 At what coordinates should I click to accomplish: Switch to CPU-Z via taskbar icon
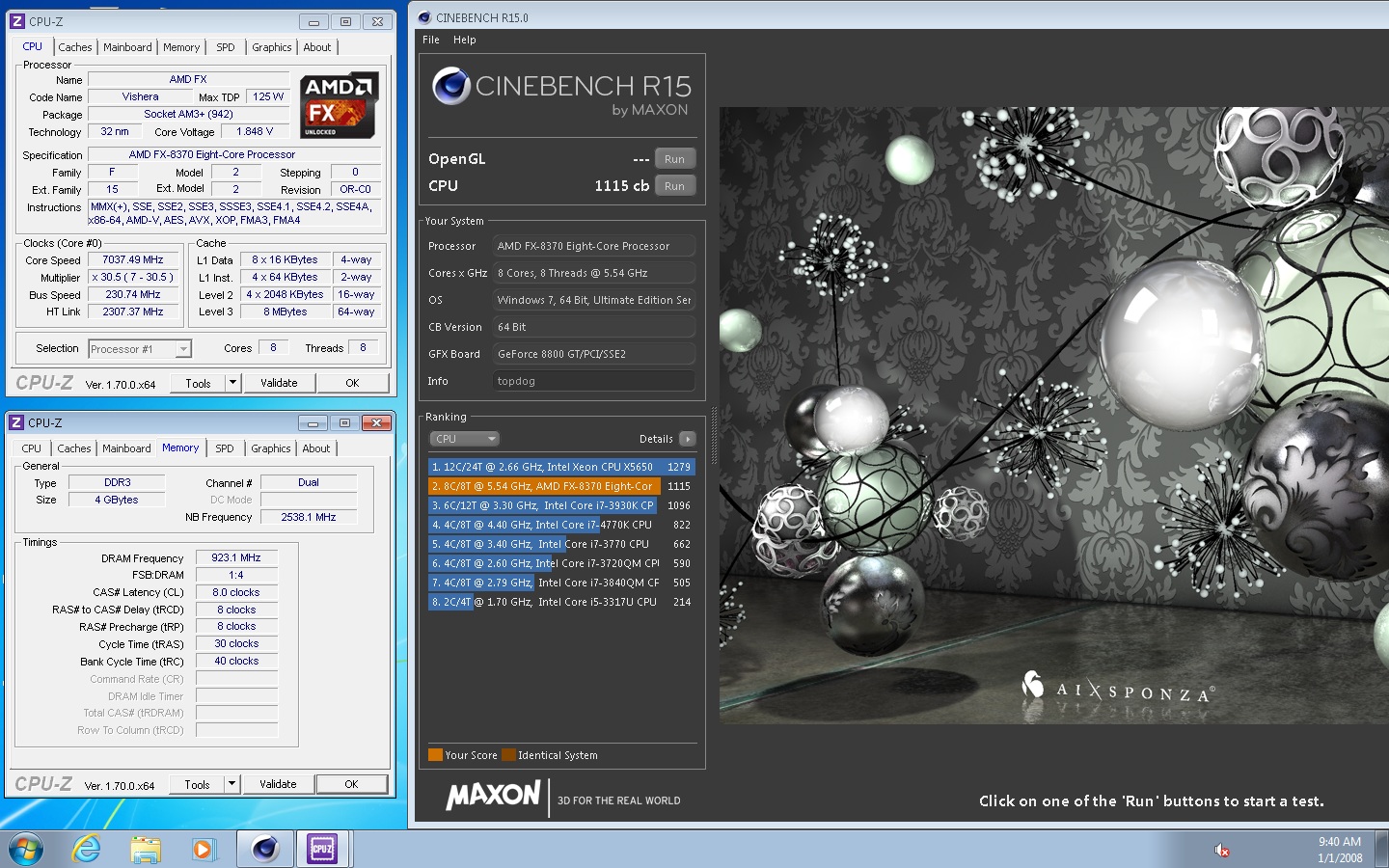pyautogui.click(x=322, y=849)
